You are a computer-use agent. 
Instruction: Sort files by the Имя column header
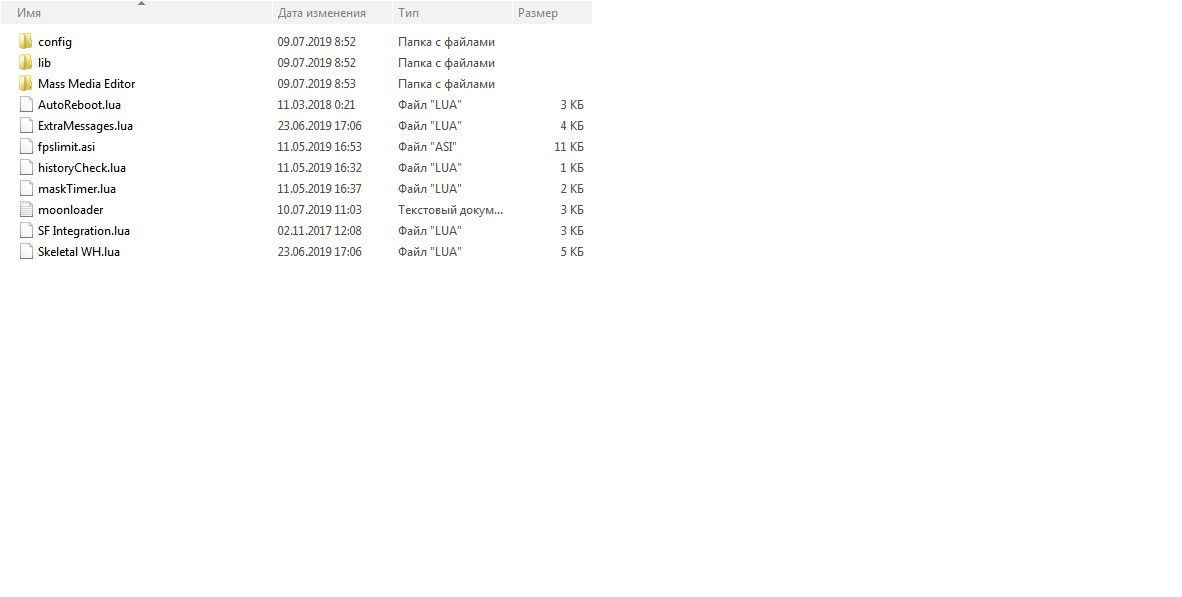[x=29, y=13]
